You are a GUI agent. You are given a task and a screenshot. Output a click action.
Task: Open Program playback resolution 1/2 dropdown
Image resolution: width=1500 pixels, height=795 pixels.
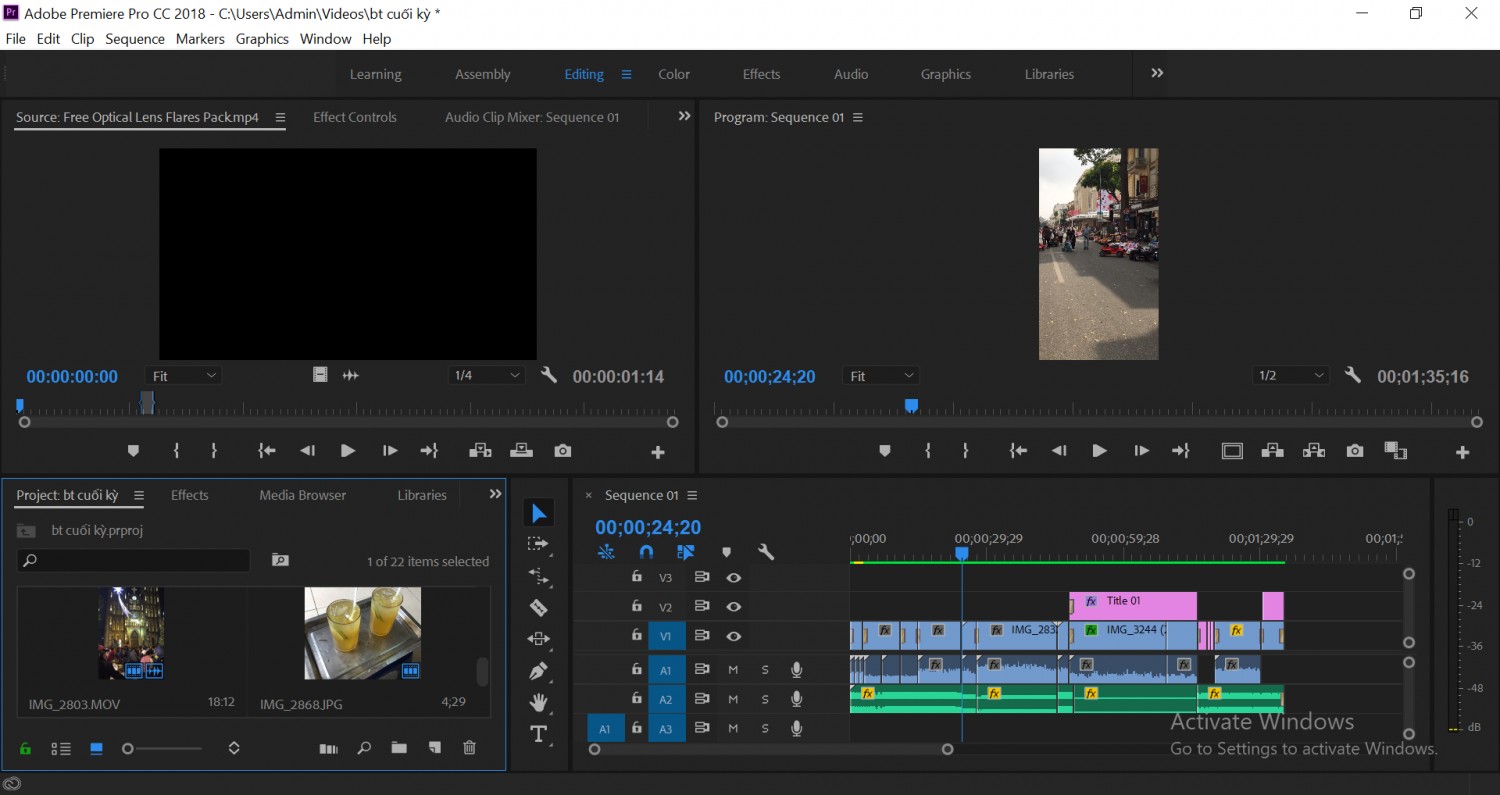(1291, 376)
